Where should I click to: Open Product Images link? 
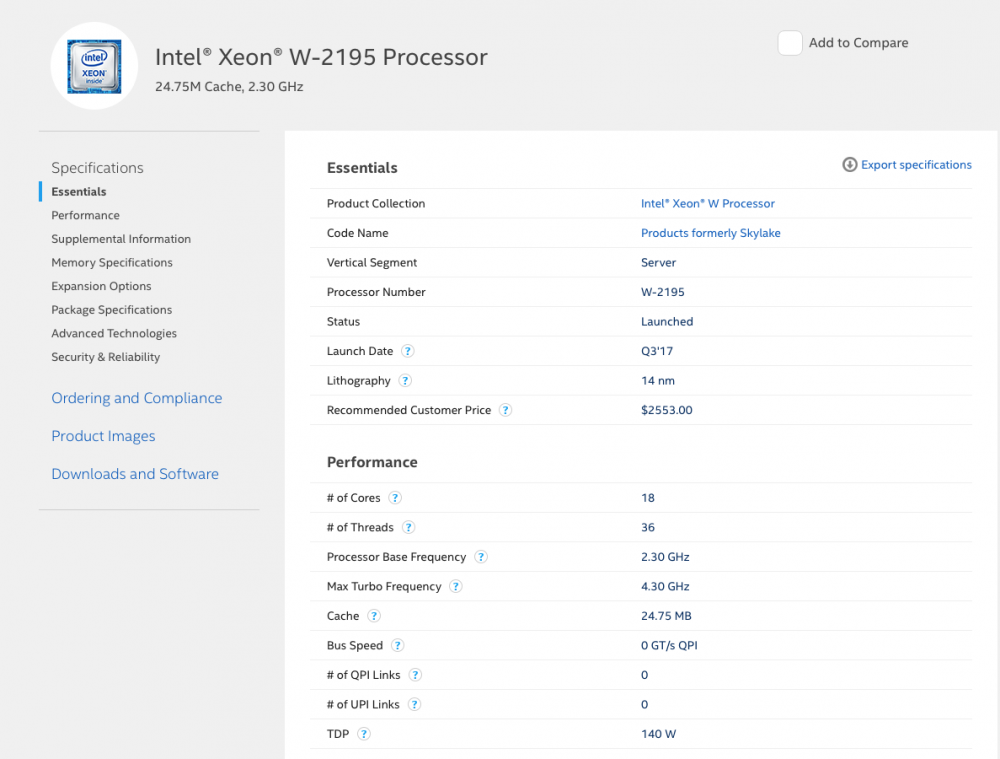pyautogui.click(x=103, y=436)
